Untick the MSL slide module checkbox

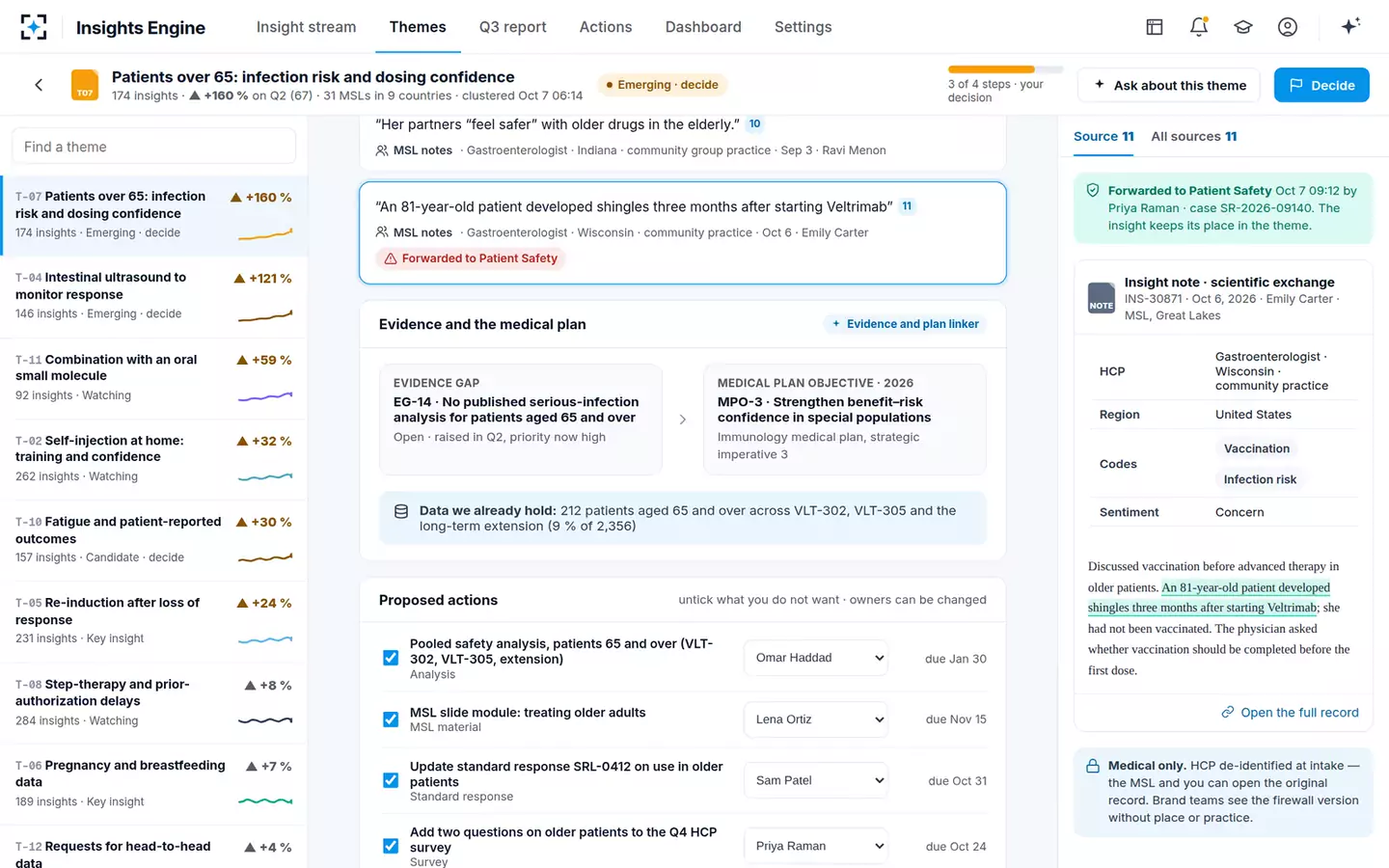pyautogui.click(x=391, y=719)
